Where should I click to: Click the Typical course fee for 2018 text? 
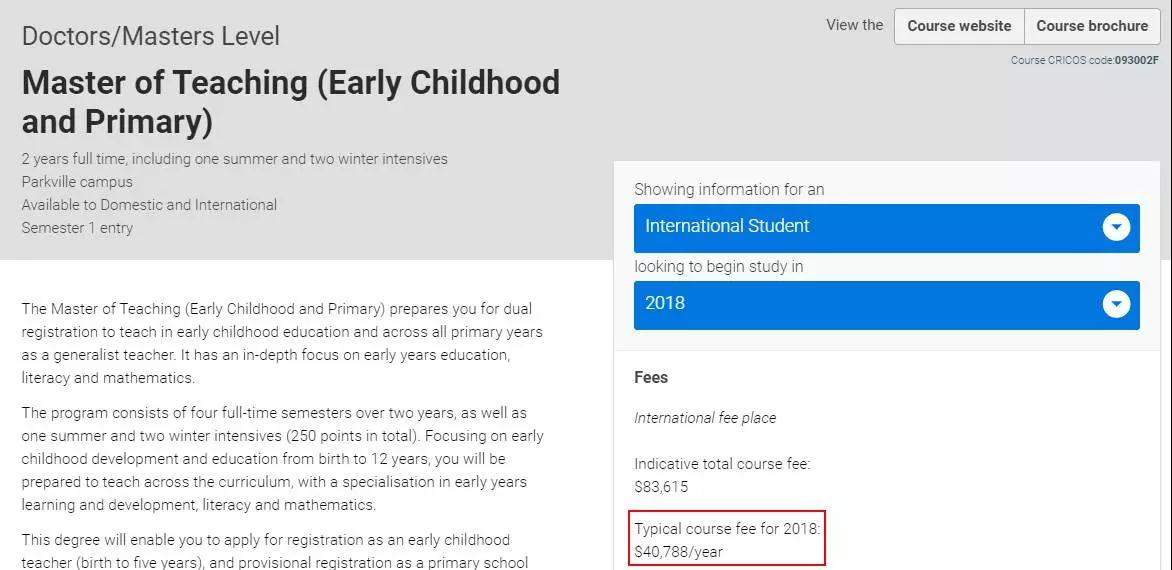(727, 528)
